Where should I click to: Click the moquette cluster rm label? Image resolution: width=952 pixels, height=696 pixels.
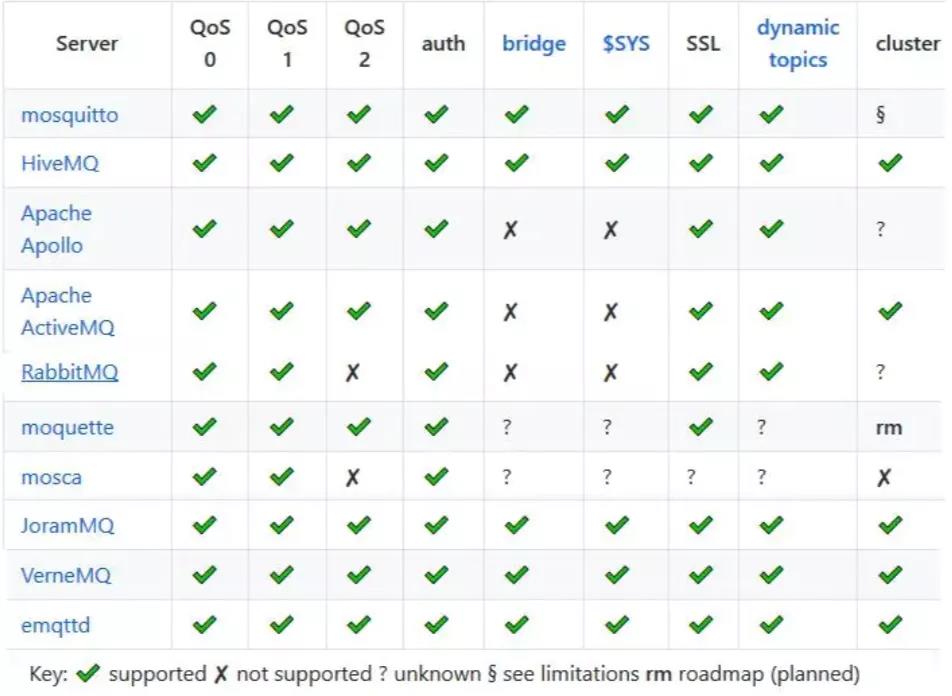[888, 428]
